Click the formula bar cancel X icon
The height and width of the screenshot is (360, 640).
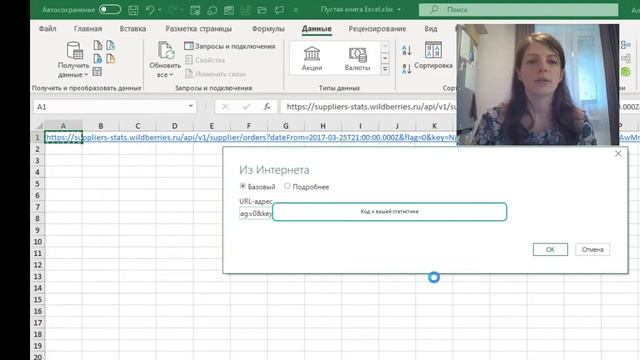(x=225, y=107)
